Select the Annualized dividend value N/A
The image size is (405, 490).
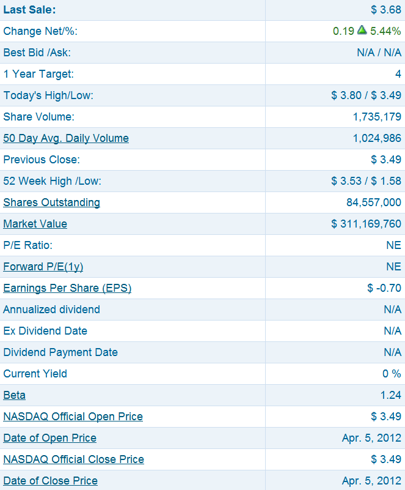tap(393, 310)
